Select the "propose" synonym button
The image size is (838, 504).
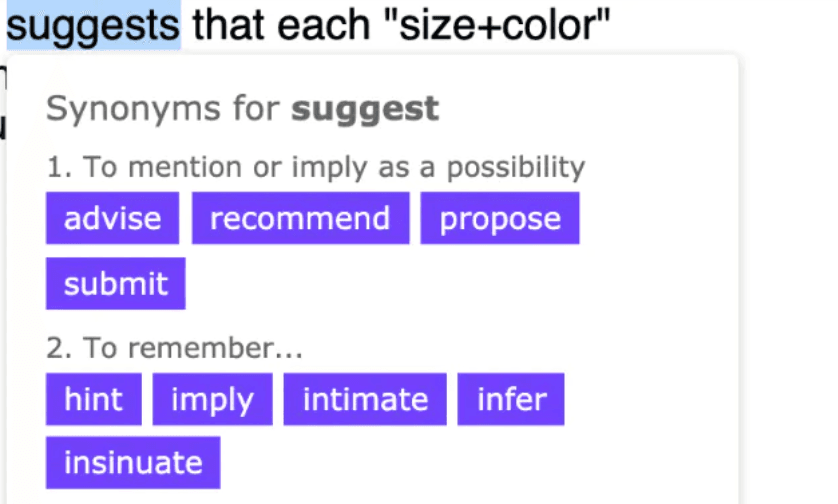click(x=500, y=219)
